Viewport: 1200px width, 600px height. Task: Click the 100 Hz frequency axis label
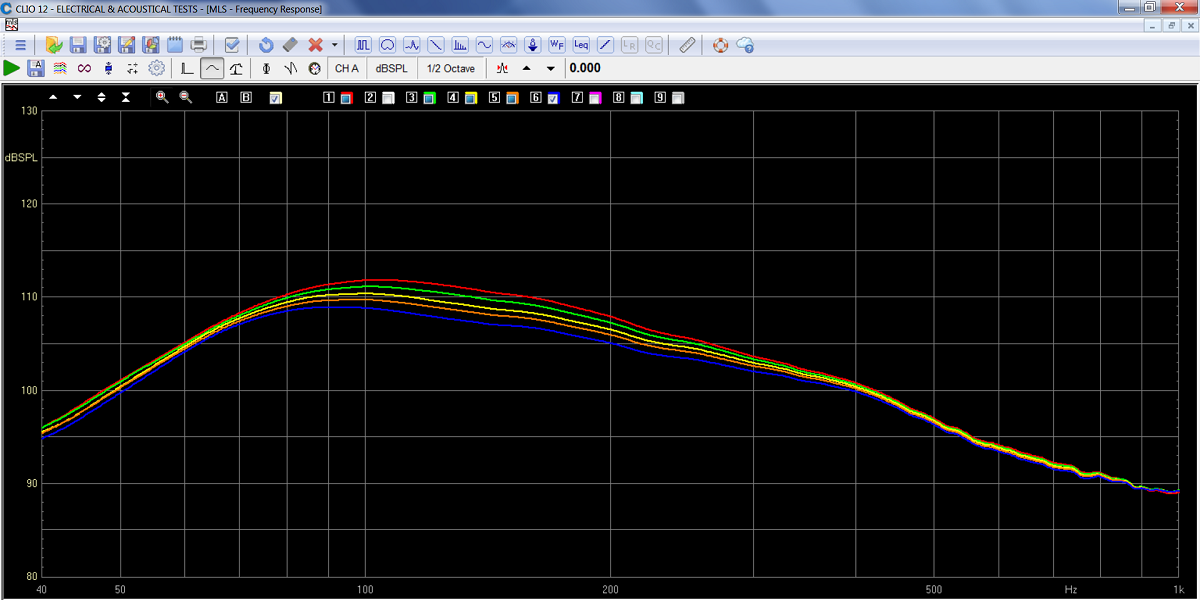coord(365,589)
